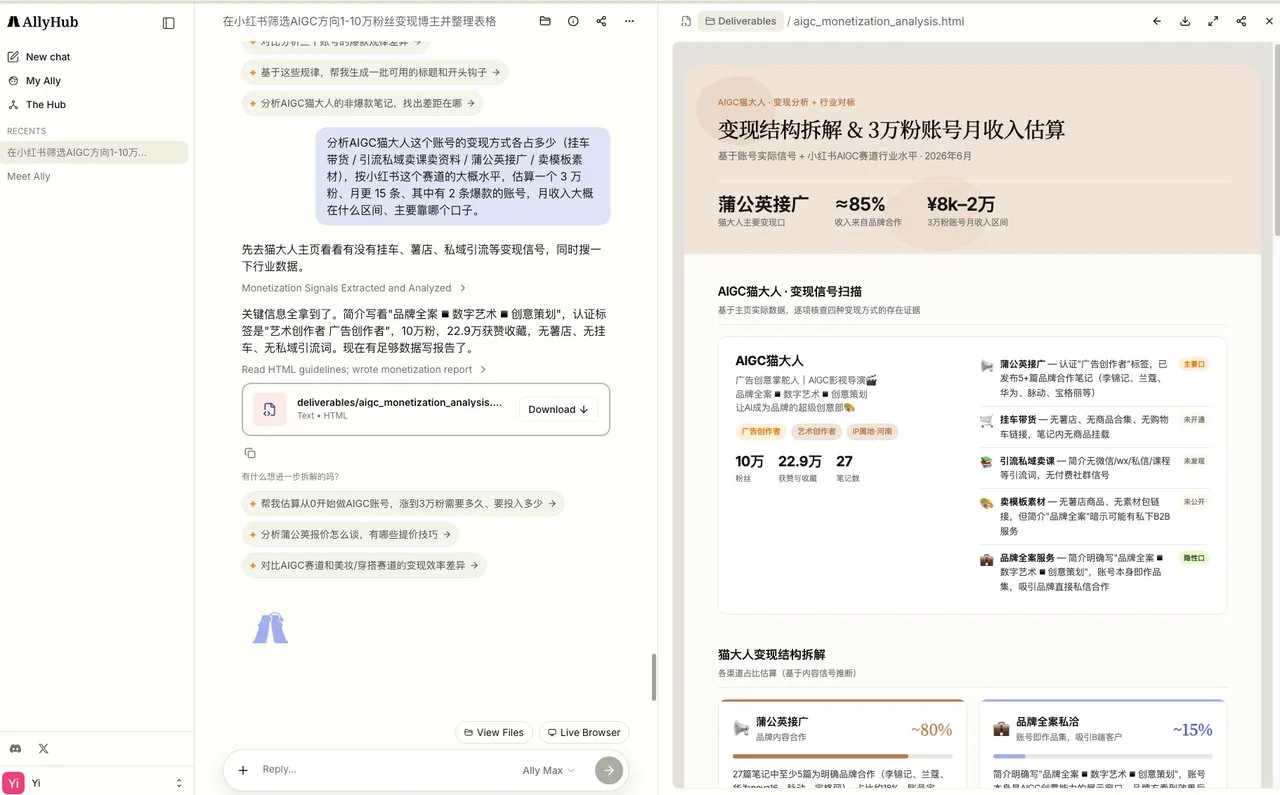Expand the Yi account switcher
The height and width of the screenshot is (795, 1280).
(179, 783)
